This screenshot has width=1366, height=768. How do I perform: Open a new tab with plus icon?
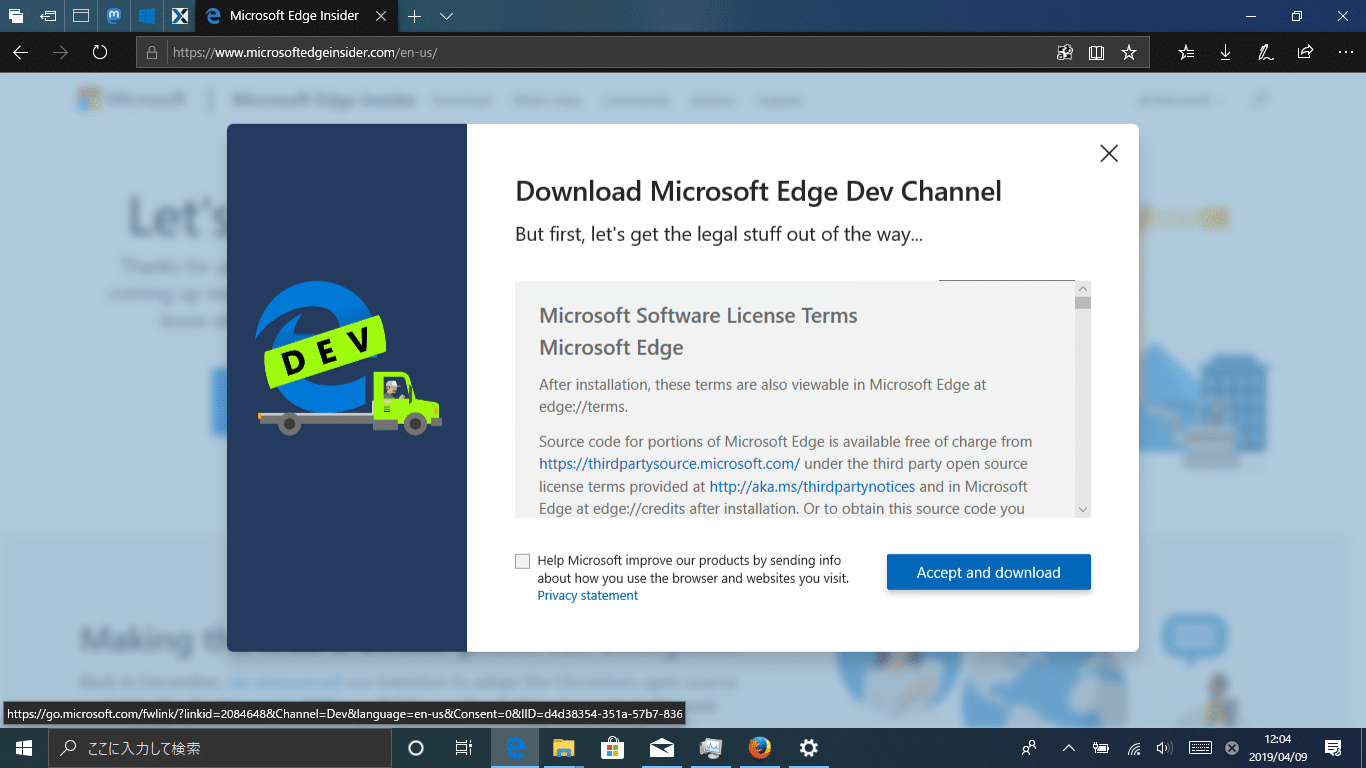pyautogui.click(x=415, y=16)
